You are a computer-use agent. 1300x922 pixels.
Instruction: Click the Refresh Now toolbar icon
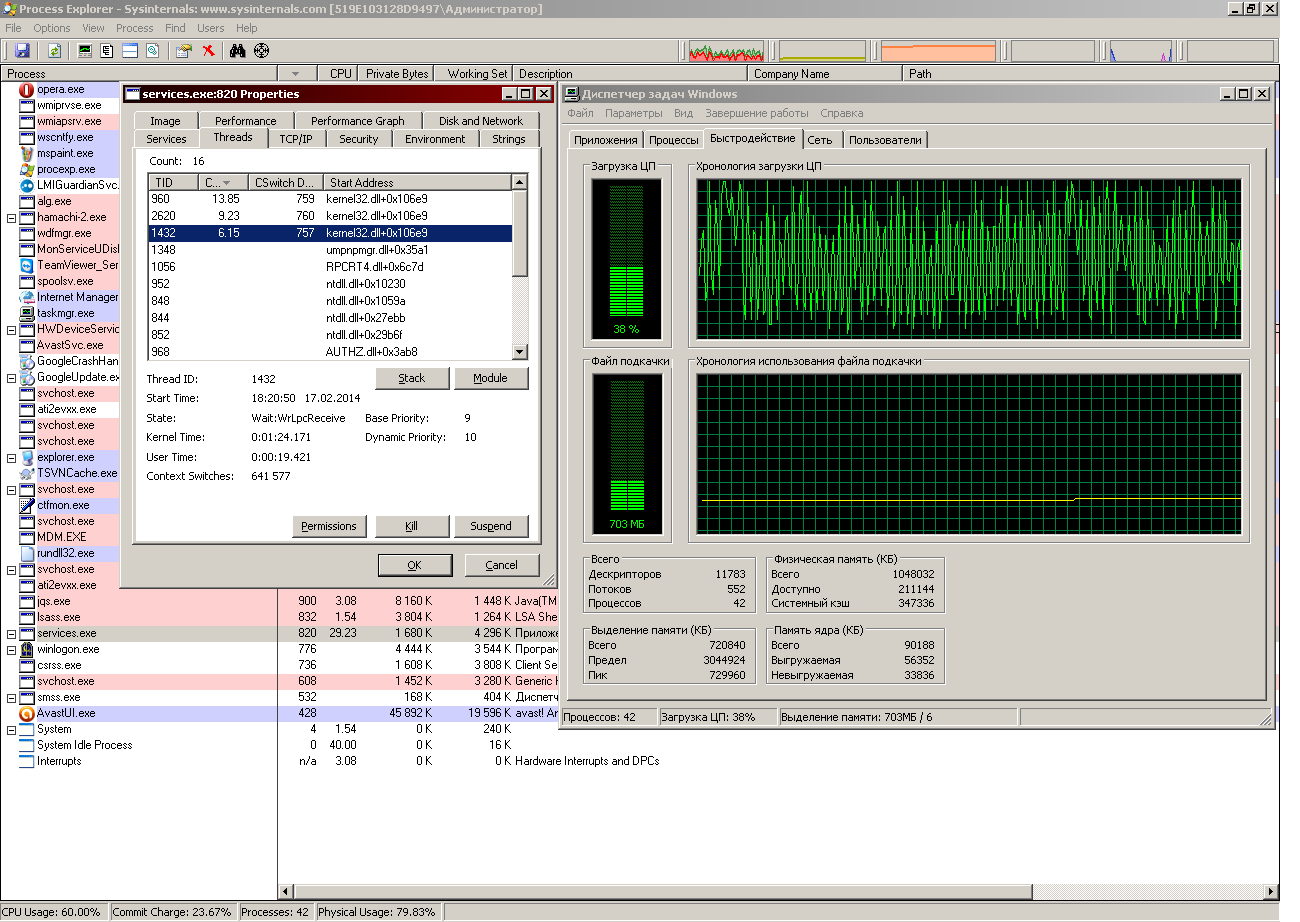54,50
